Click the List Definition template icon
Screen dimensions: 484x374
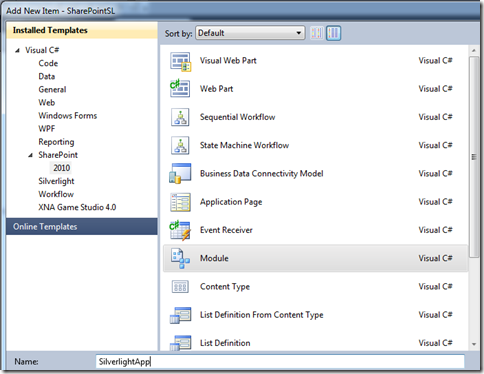[x=180, y=343]
